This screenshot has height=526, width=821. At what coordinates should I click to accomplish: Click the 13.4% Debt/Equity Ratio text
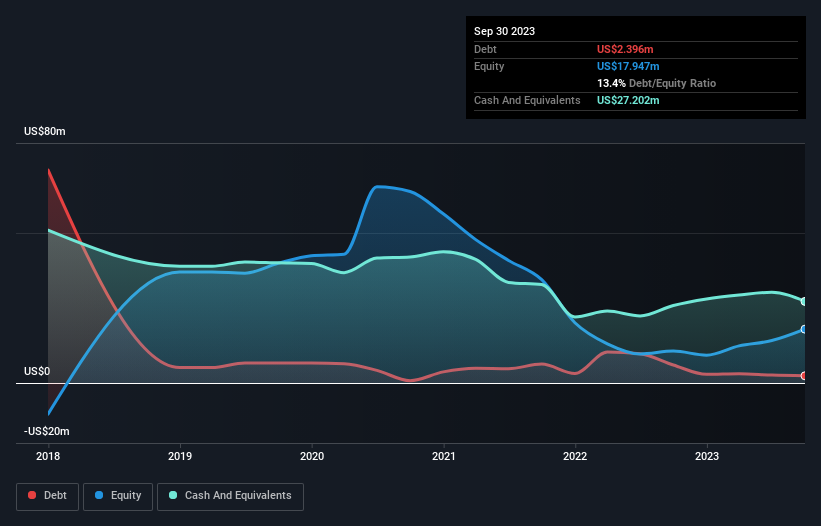[x=657, y=83]
